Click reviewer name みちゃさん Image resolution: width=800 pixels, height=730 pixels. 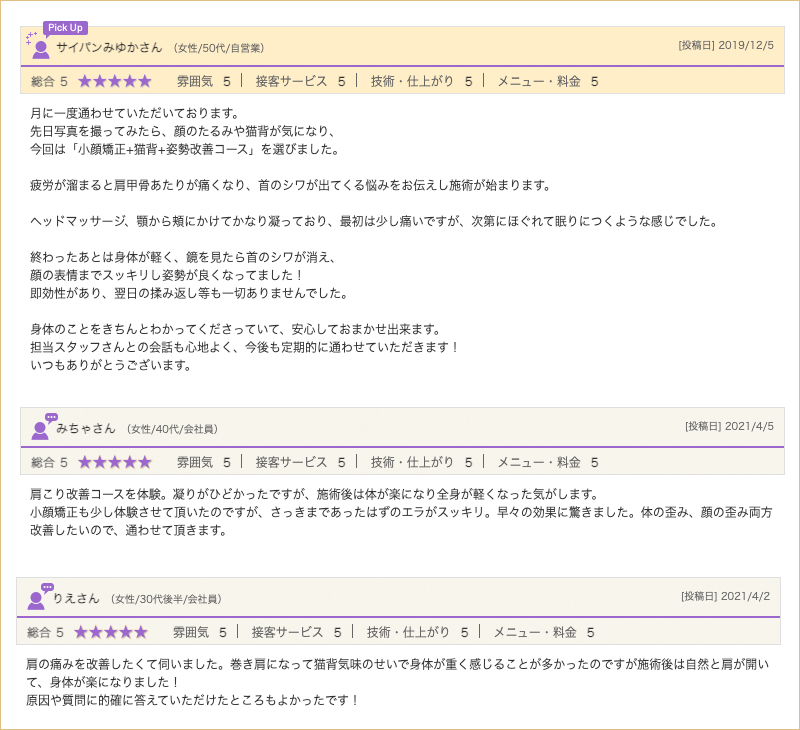[86, 429]
